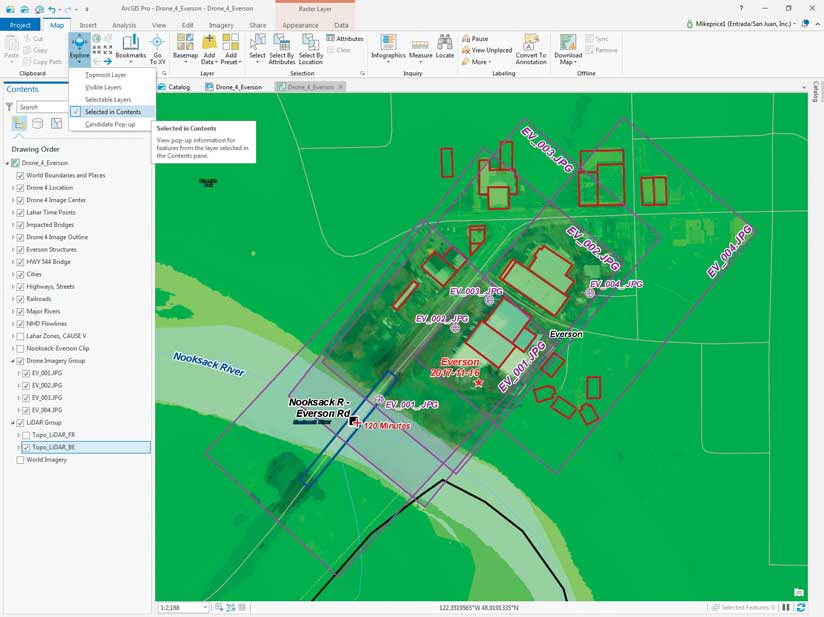The image size is (824, 617).
Task: Click the Copy button in Clipboard
Action: [36, 50]
